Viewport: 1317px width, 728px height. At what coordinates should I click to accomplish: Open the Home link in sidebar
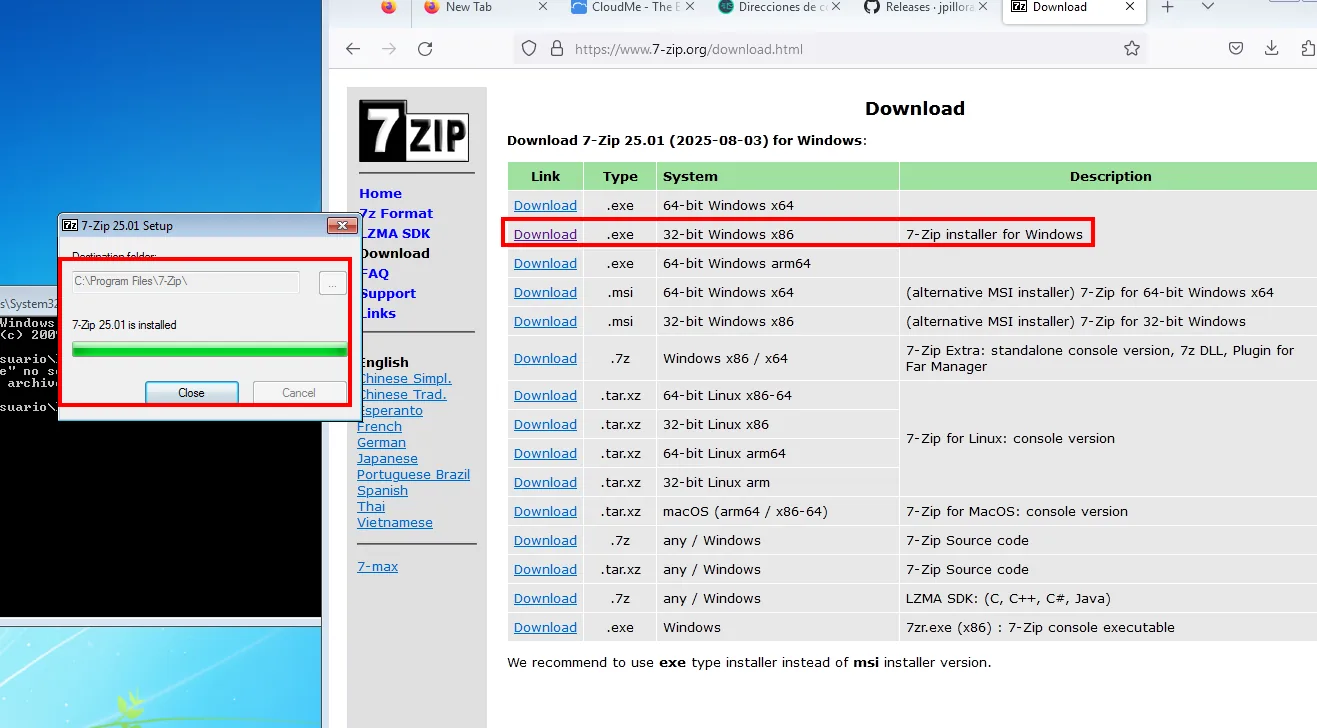coord(380,193)
